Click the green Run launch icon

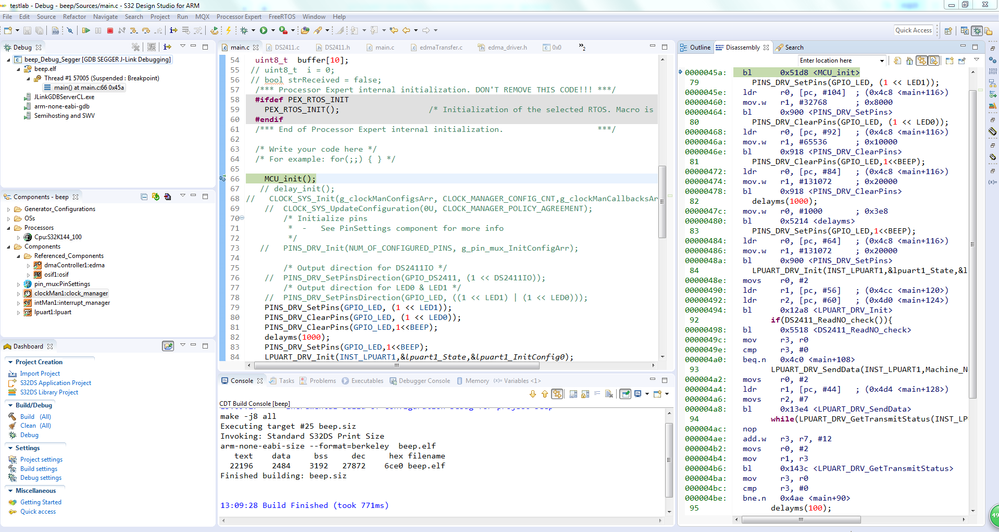(x=263, y=30)
